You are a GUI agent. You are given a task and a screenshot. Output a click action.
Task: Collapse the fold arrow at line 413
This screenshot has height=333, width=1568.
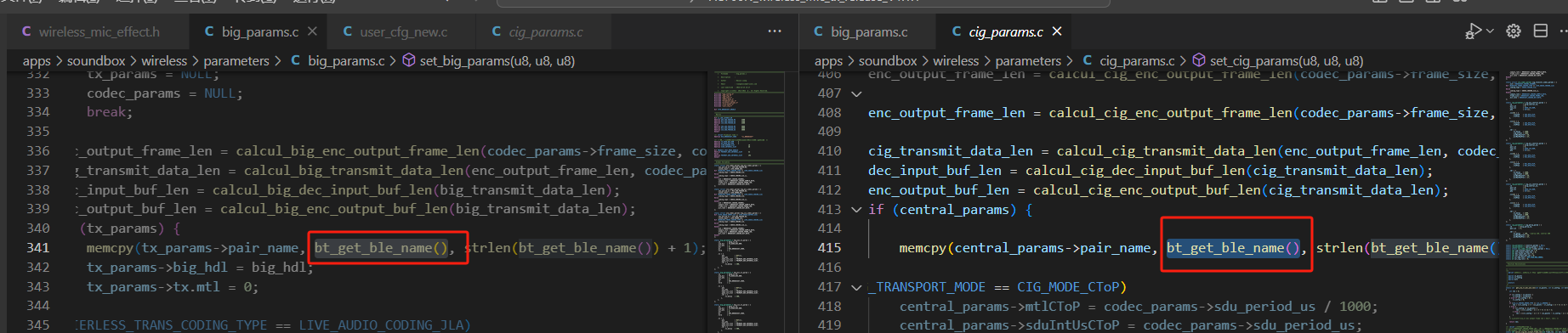click(x=856, y=209)
